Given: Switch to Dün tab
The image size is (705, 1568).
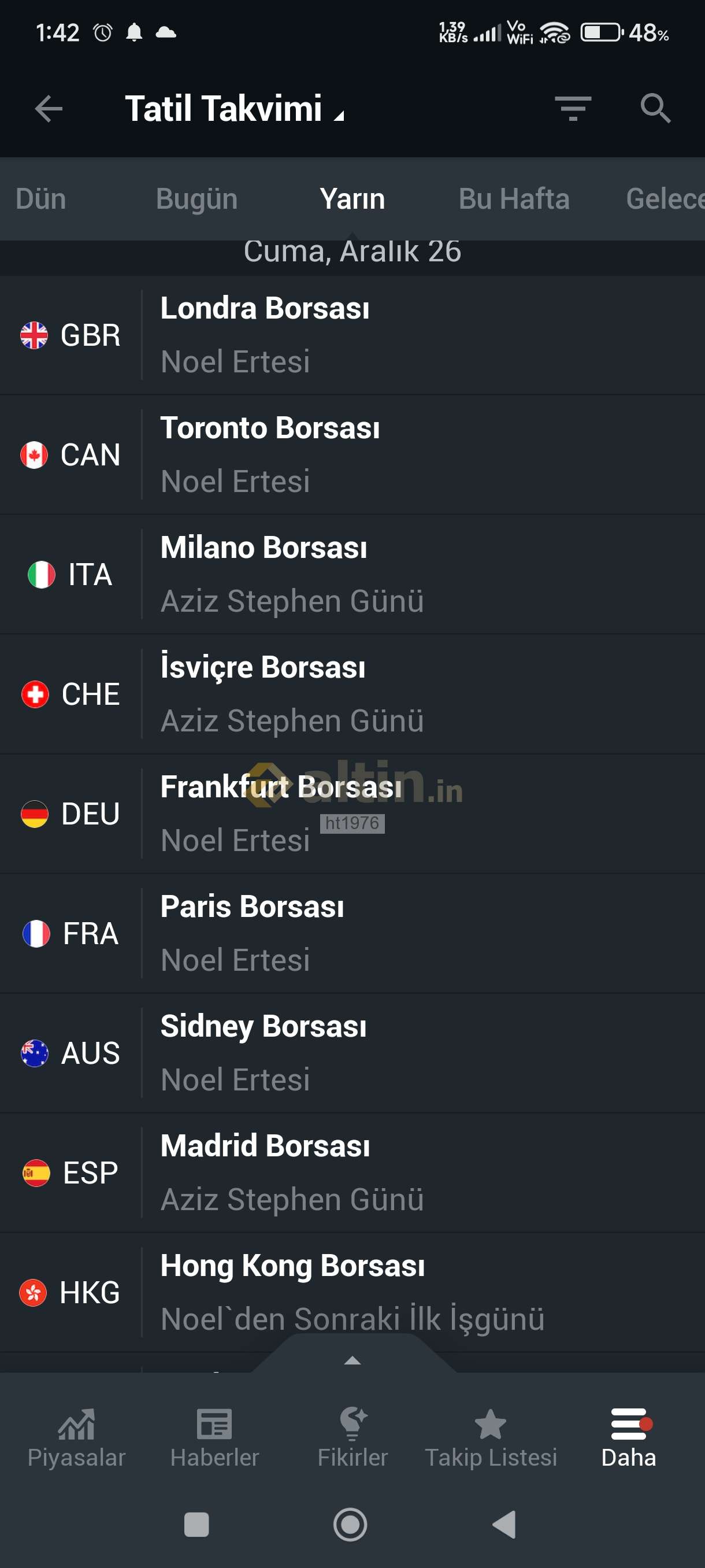Looking at the screenshot, I should (x=41, y=199).
